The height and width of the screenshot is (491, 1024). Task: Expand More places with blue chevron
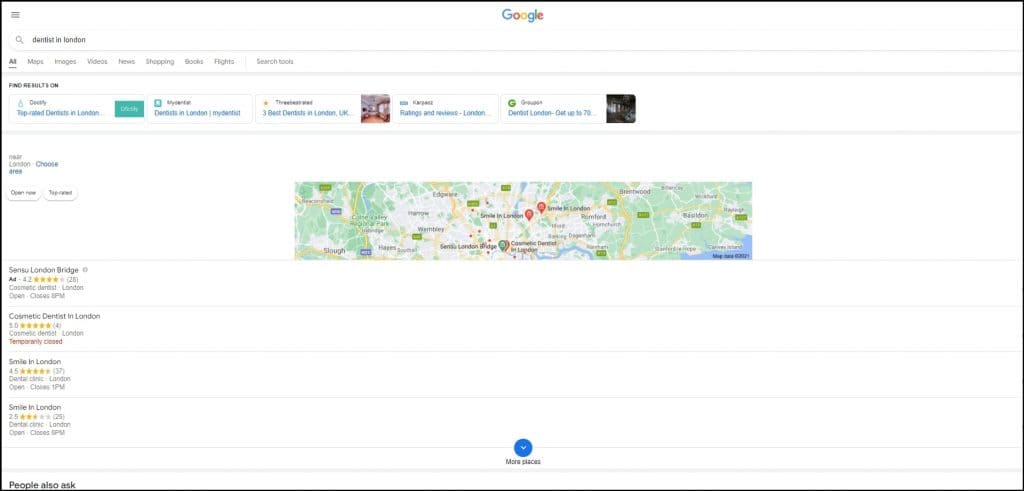coord(523,448)
